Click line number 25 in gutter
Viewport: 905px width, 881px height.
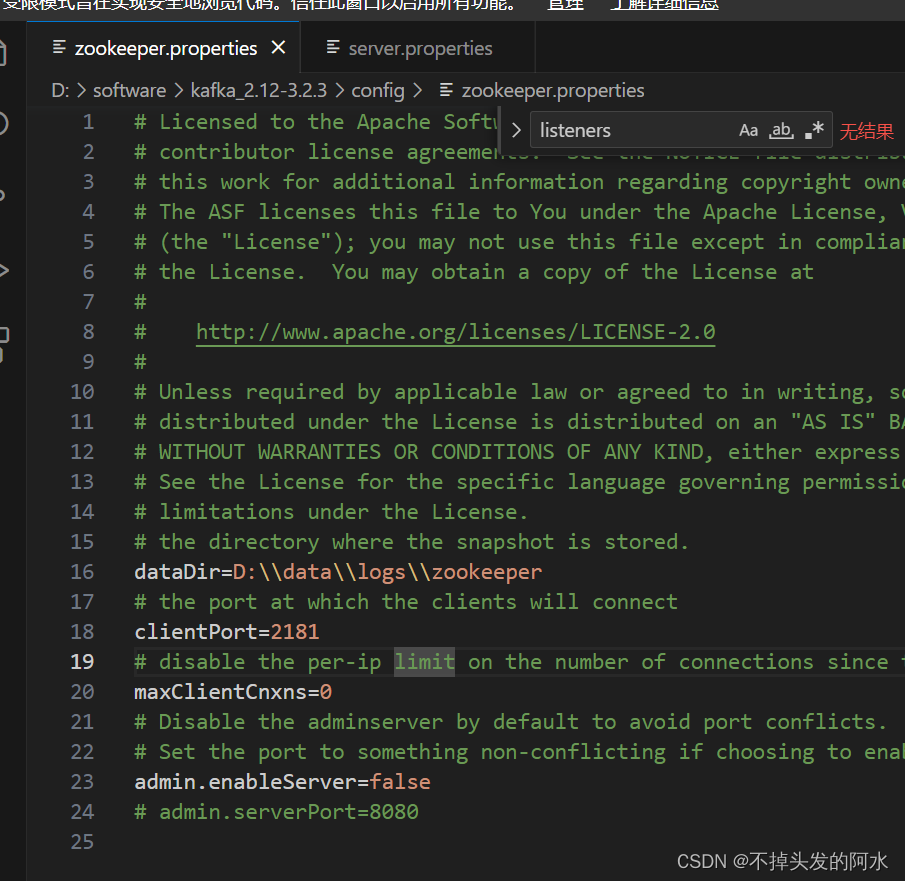pos(82,842)
